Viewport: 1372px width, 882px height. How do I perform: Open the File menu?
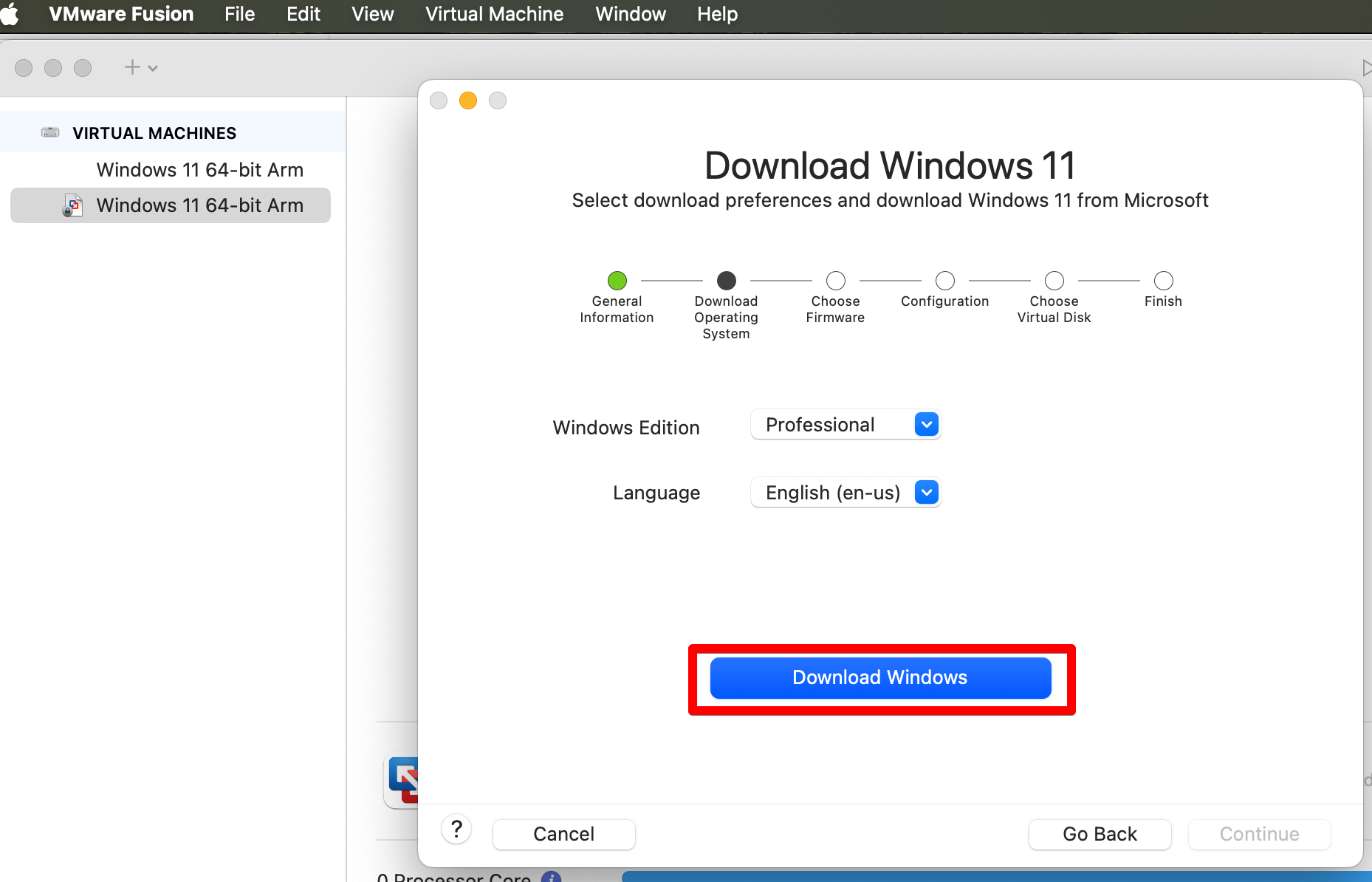[x=239, y=14]
